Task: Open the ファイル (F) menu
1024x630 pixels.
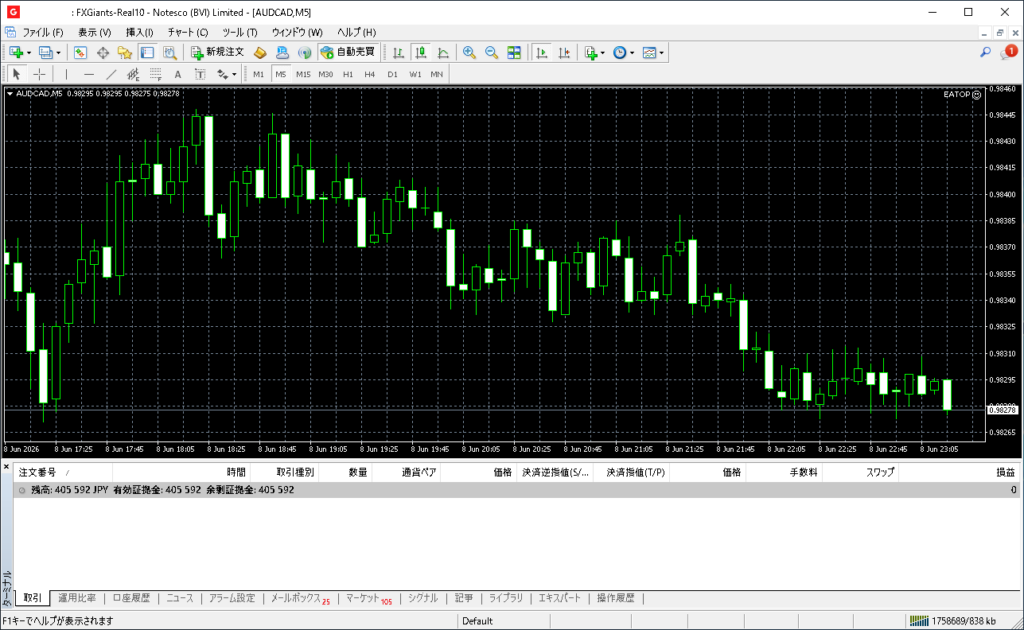Action: click(43, 32)
